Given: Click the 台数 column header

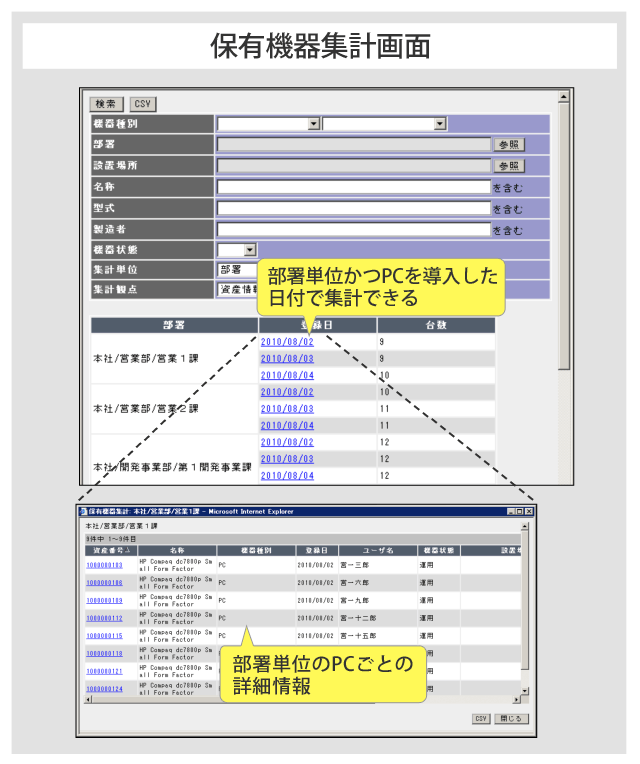Looking at the screenshot, I should tap(436, 325).
